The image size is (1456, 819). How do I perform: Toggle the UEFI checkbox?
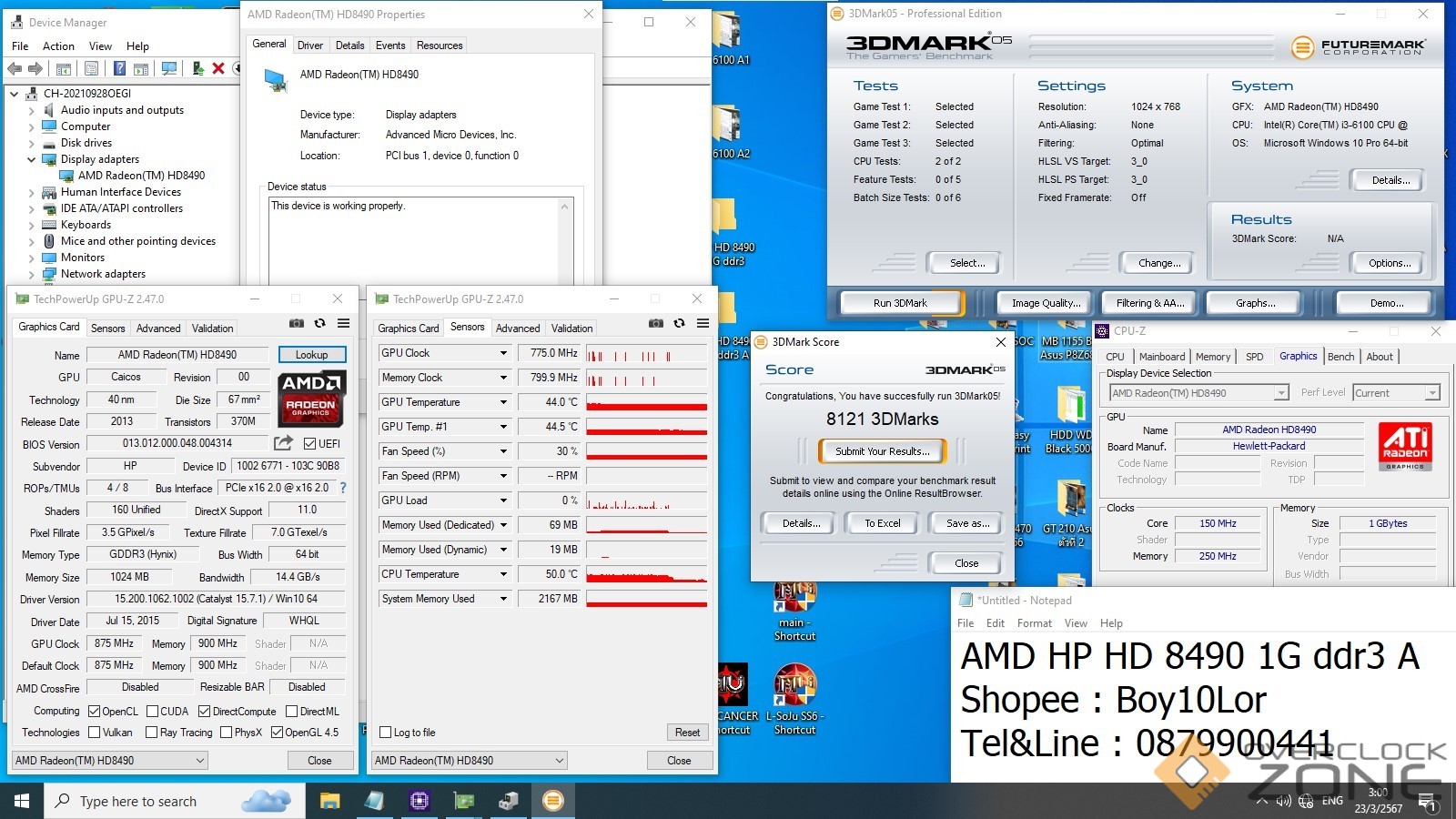(310, 444)
